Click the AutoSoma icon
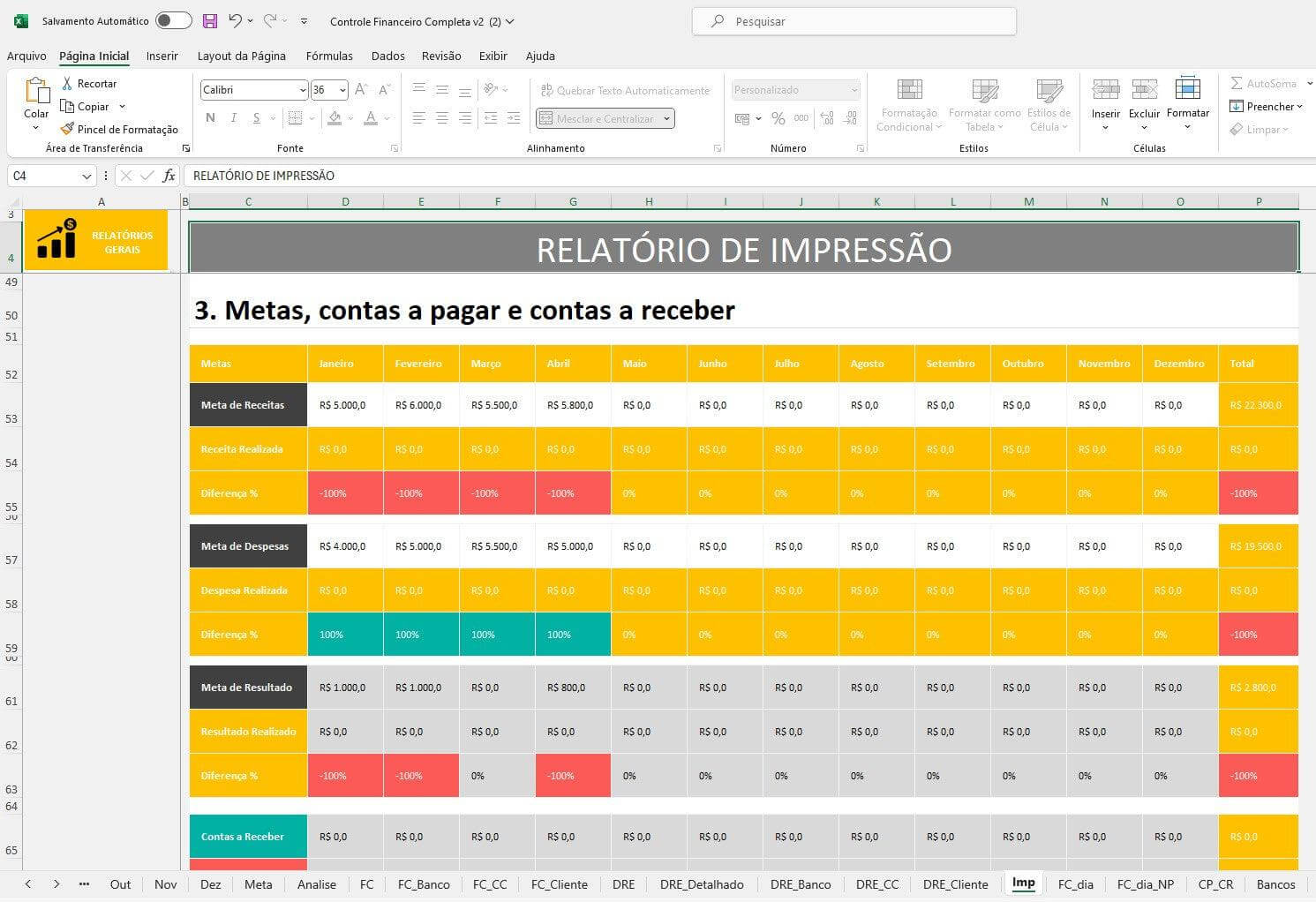This screenshot has height=902, width=1316. click(x=1237, y=83)
